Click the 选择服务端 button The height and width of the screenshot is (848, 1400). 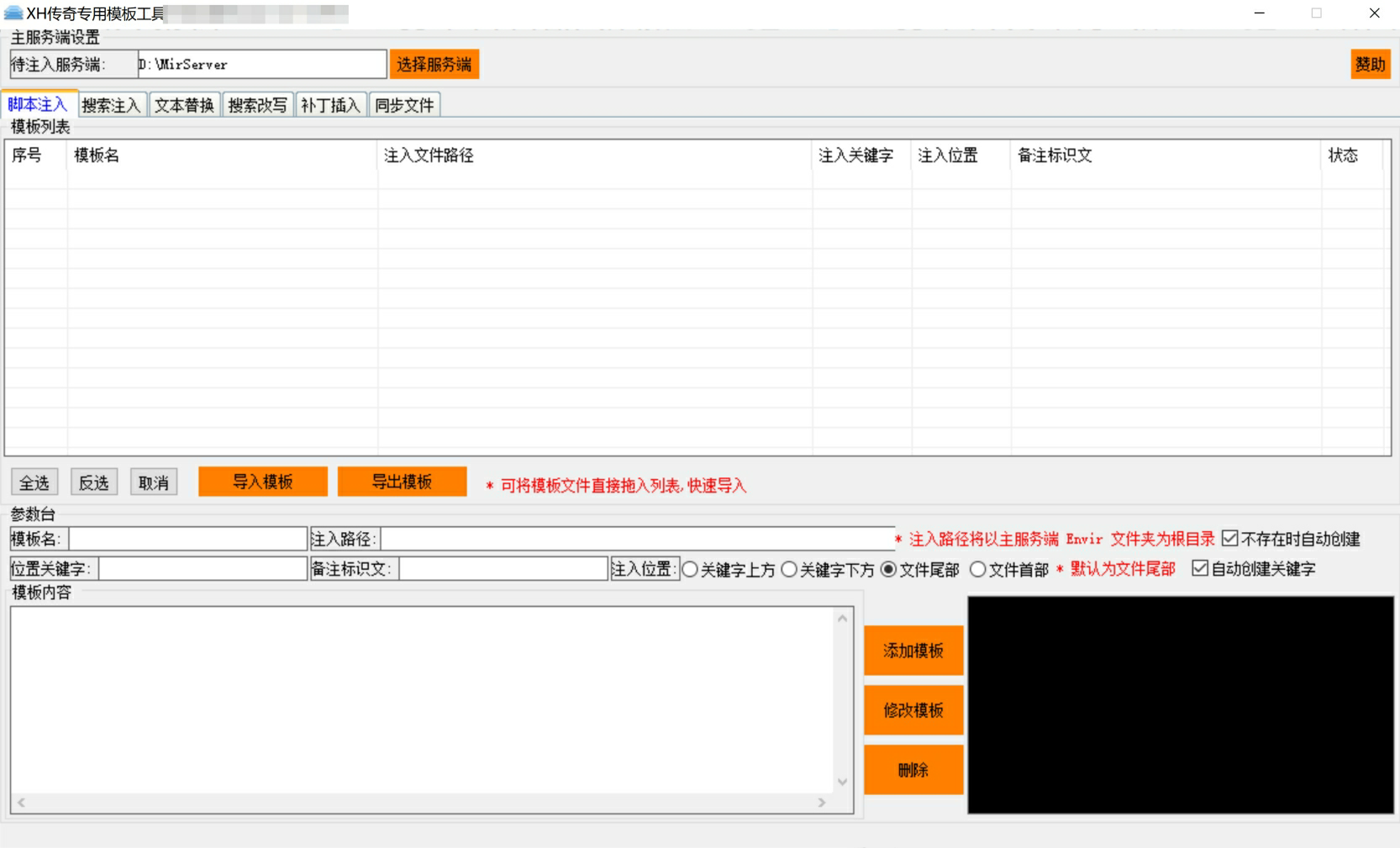click(434, 64)
